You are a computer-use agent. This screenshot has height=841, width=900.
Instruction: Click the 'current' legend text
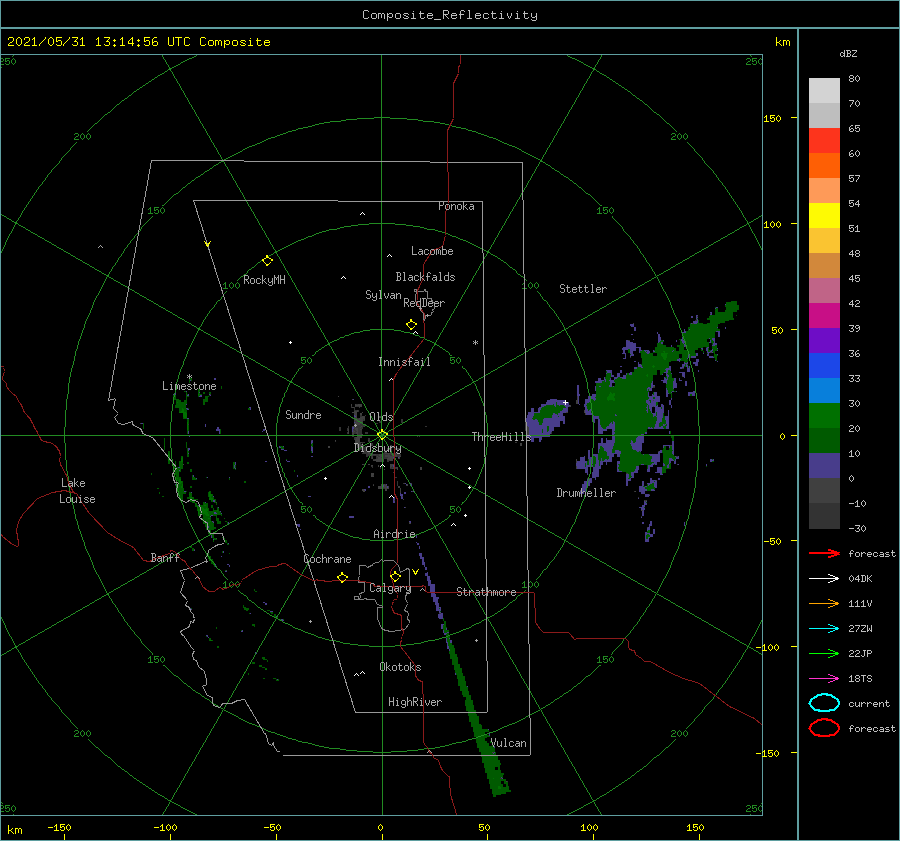click(x=869, y=703)
